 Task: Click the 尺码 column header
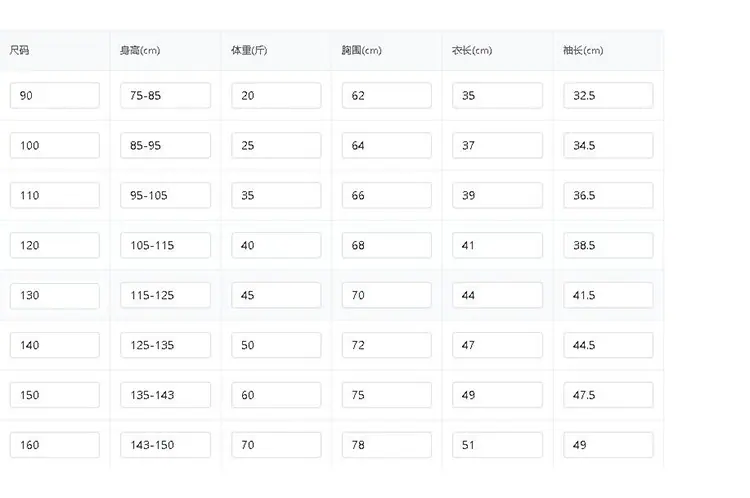click(19, 50)
